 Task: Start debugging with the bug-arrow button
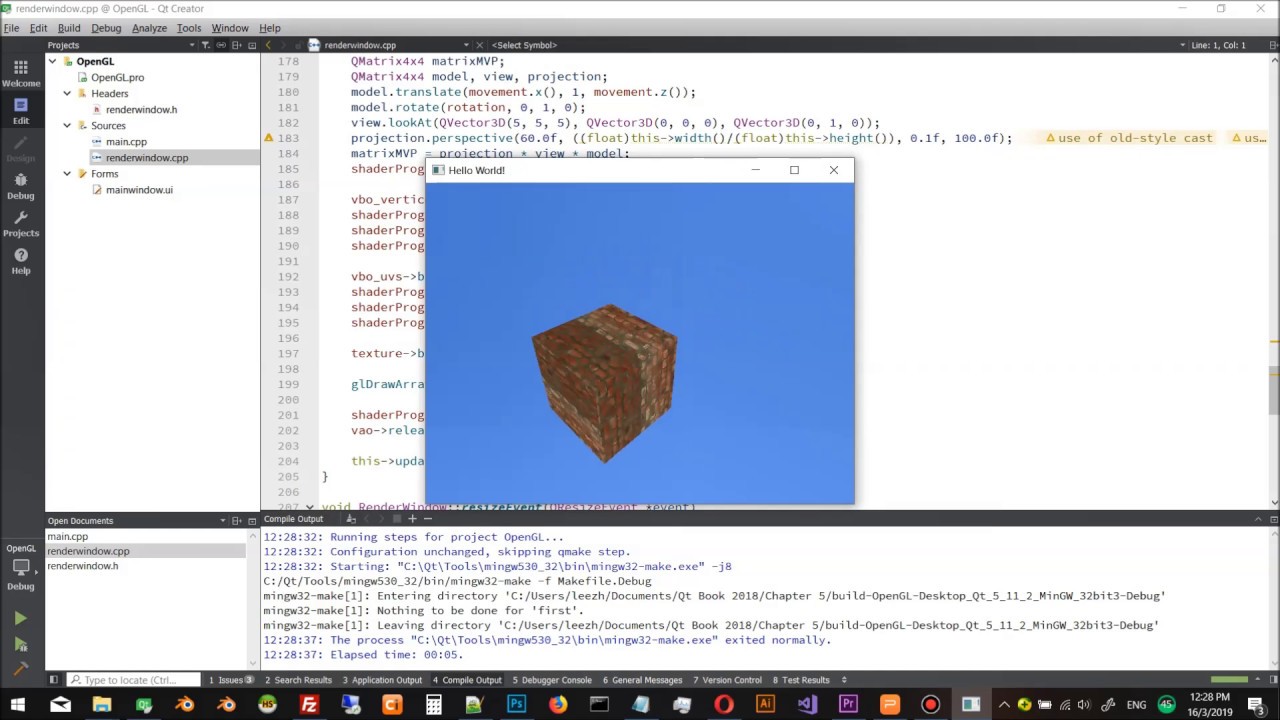click(21, 645)
